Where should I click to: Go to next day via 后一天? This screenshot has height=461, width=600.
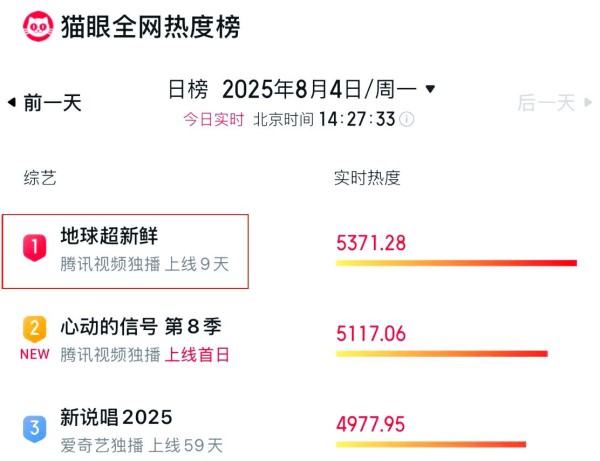coord(546,102)
